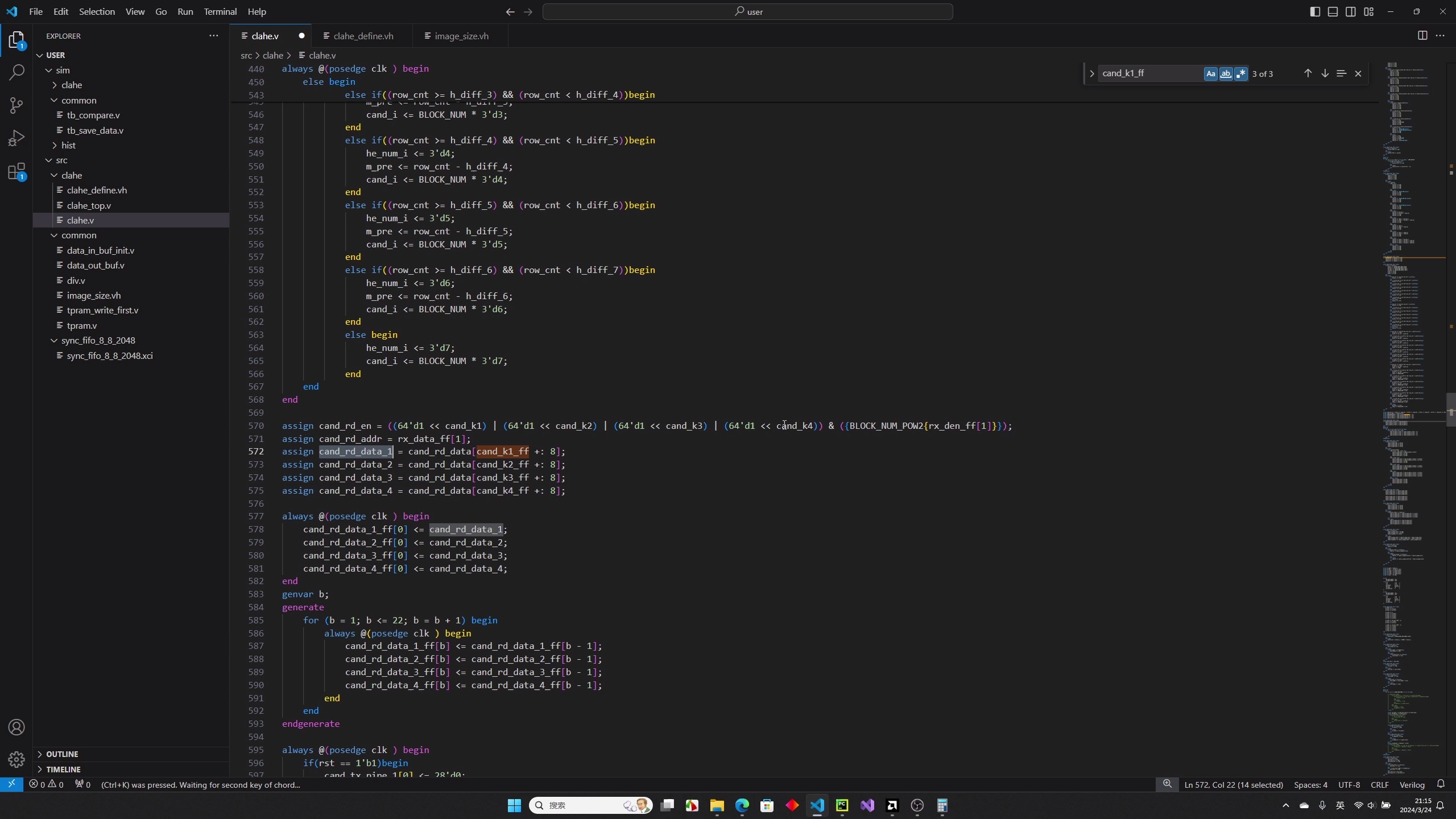Click the Verilog language mode button
The image size is (1456, 819).
pyautogui.click(x=1412, y=785)
